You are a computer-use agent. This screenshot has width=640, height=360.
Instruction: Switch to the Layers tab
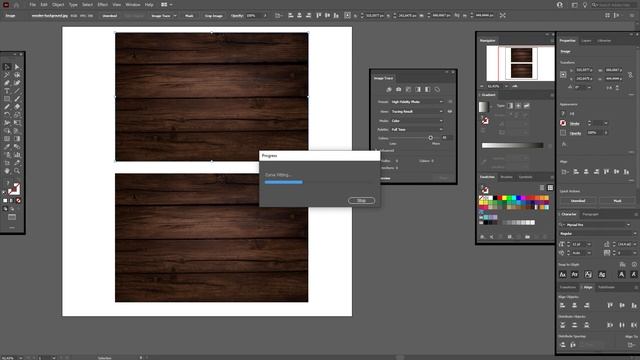586,41
